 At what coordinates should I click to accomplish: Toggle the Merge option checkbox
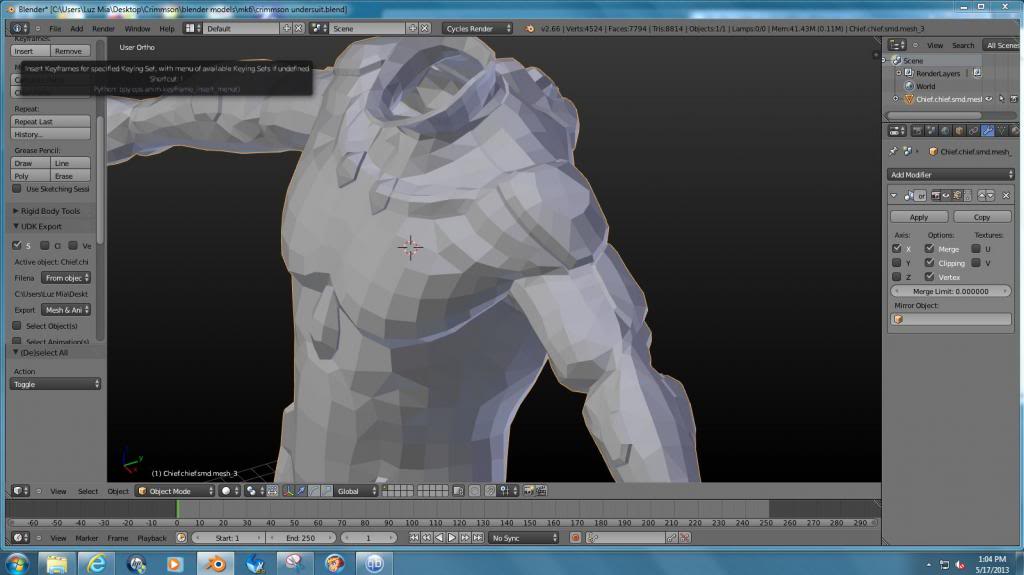click(929, 249)
